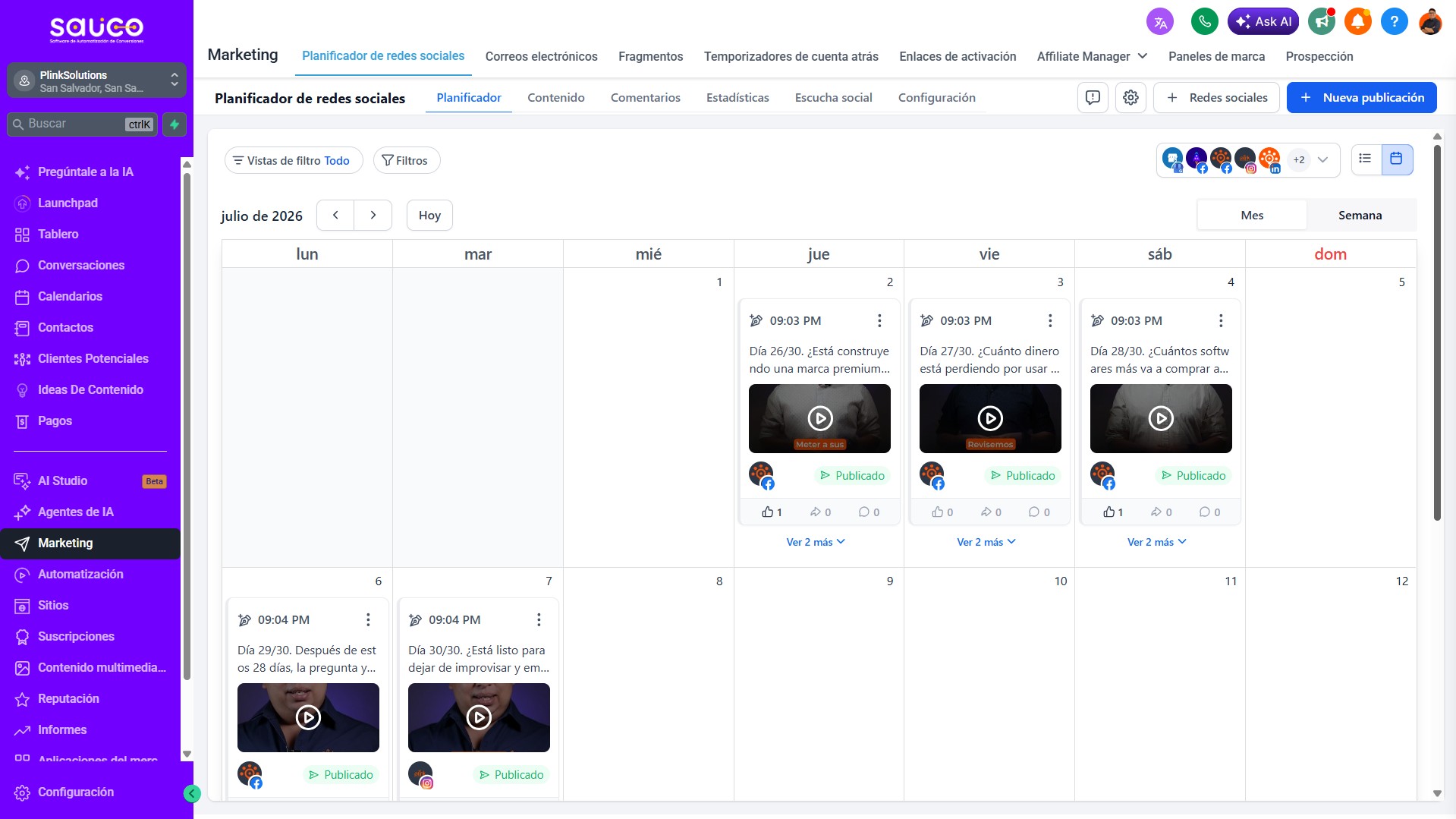This screenshot has width=1456, height=819.
Task: Switch to Contenido tab
Action: point(556,98)
